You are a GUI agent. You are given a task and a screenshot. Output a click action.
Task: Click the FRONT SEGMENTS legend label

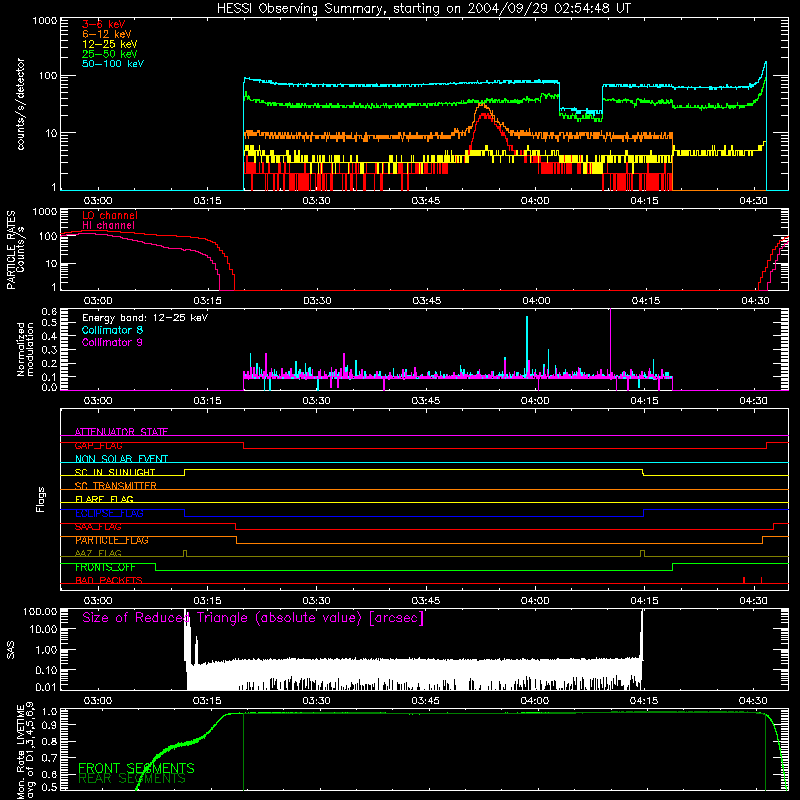(x=136, y=768)
